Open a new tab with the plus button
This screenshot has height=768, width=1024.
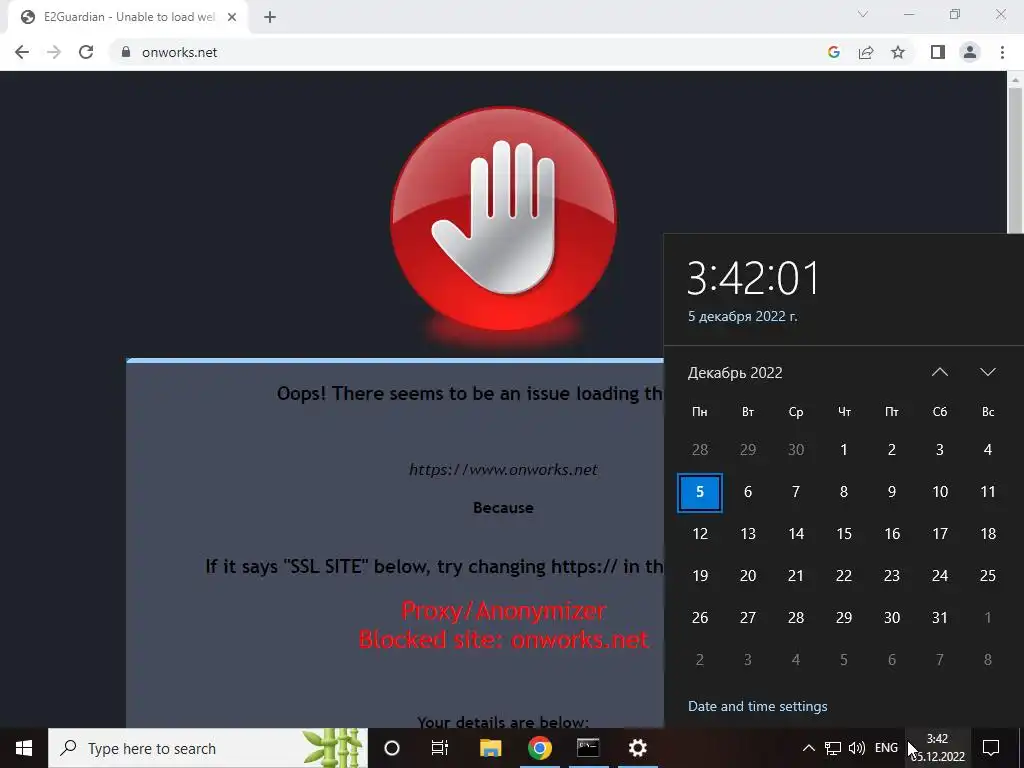270,17
